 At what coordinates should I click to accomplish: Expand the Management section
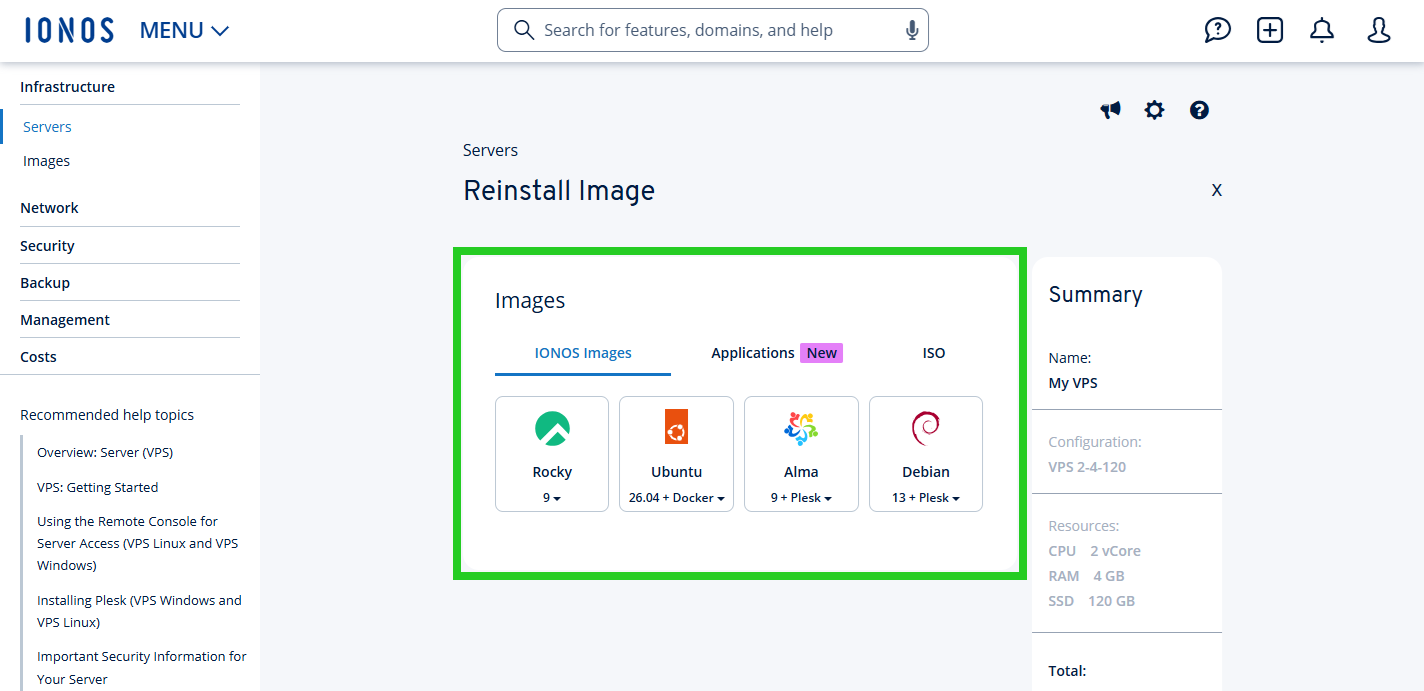[x=65, y=320]
